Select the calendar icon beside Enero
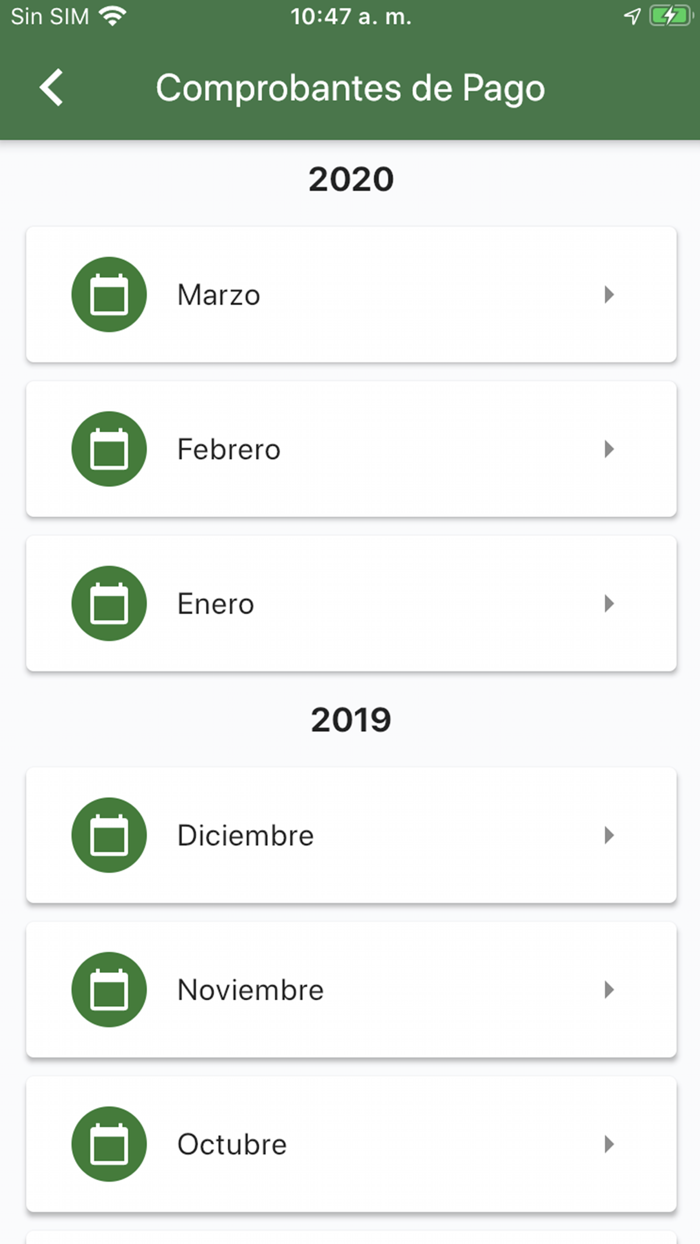This screenshot has height=1244, width=700. [x=108, y=603]
